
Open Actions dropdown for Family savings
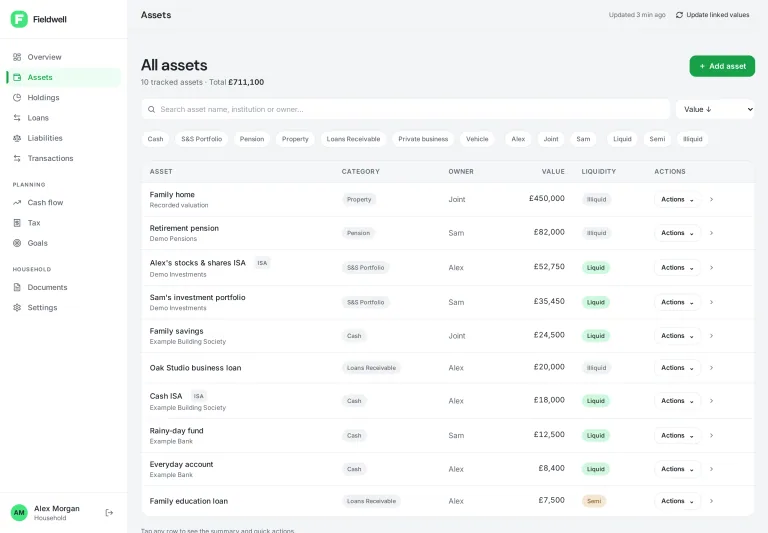pyautogui.click(x=677, y=336)
